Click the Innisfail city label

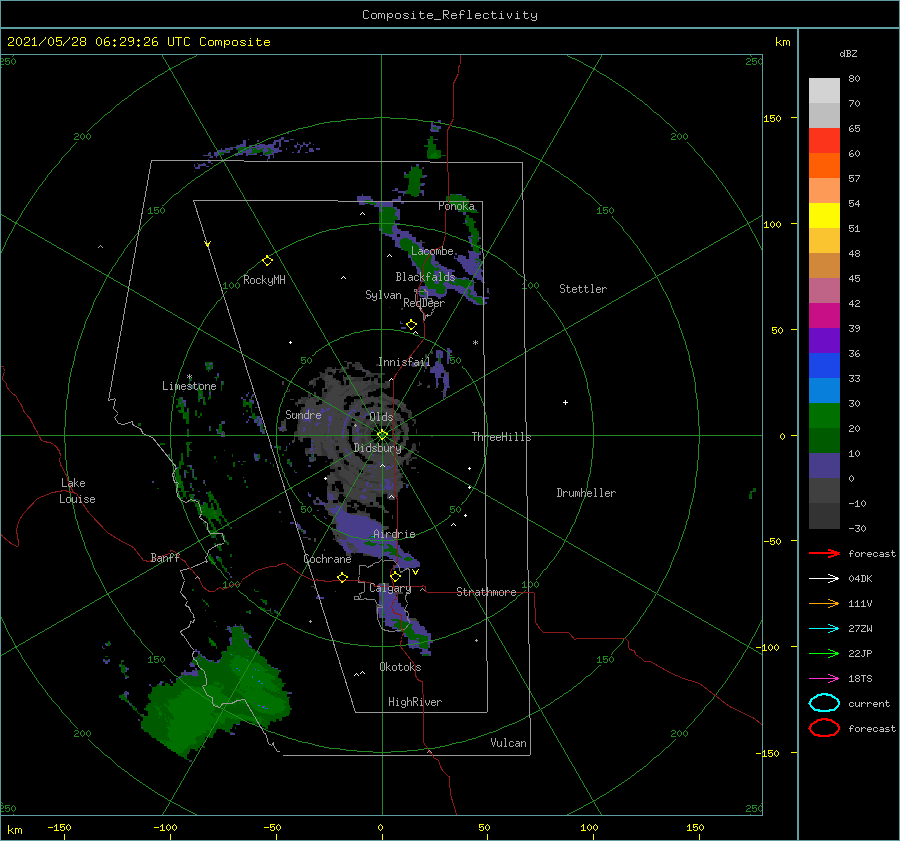pos(404,362)
